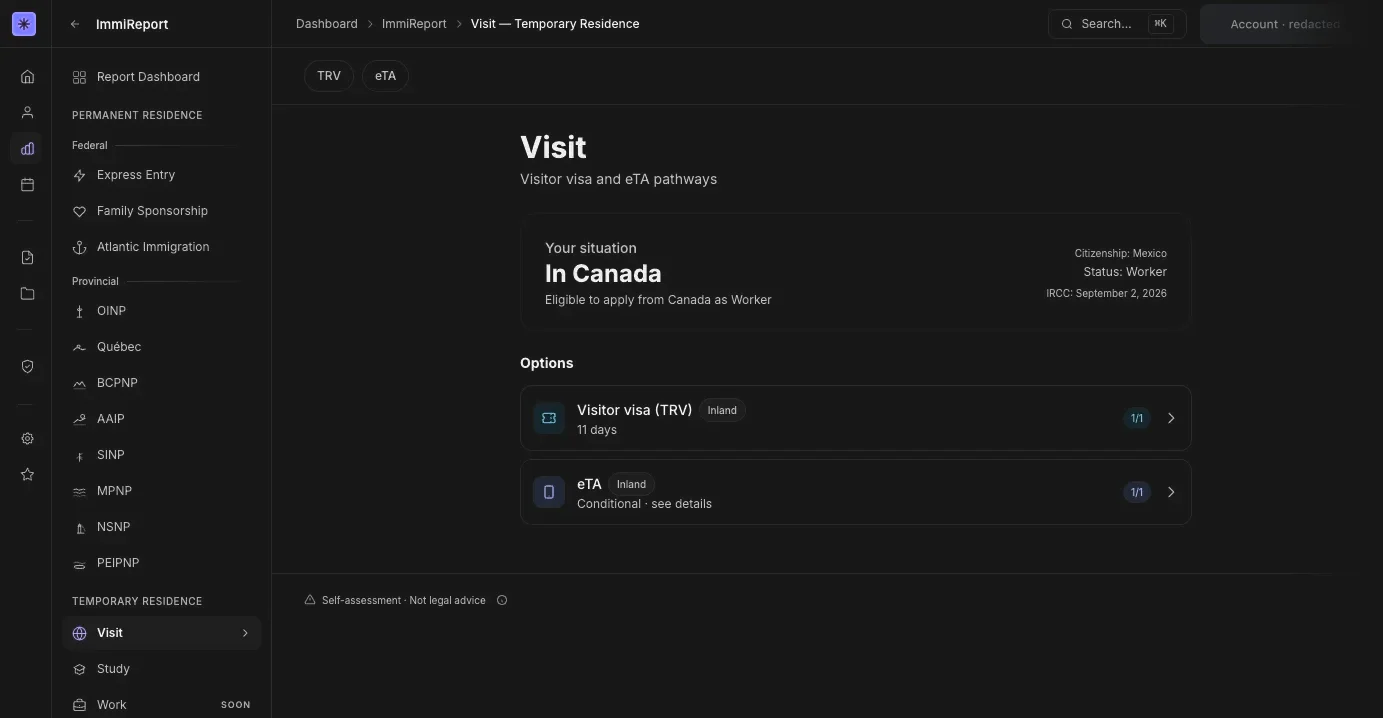Click '11 days' under Visitor visa
1383x718 pixels.
(597, 430)
